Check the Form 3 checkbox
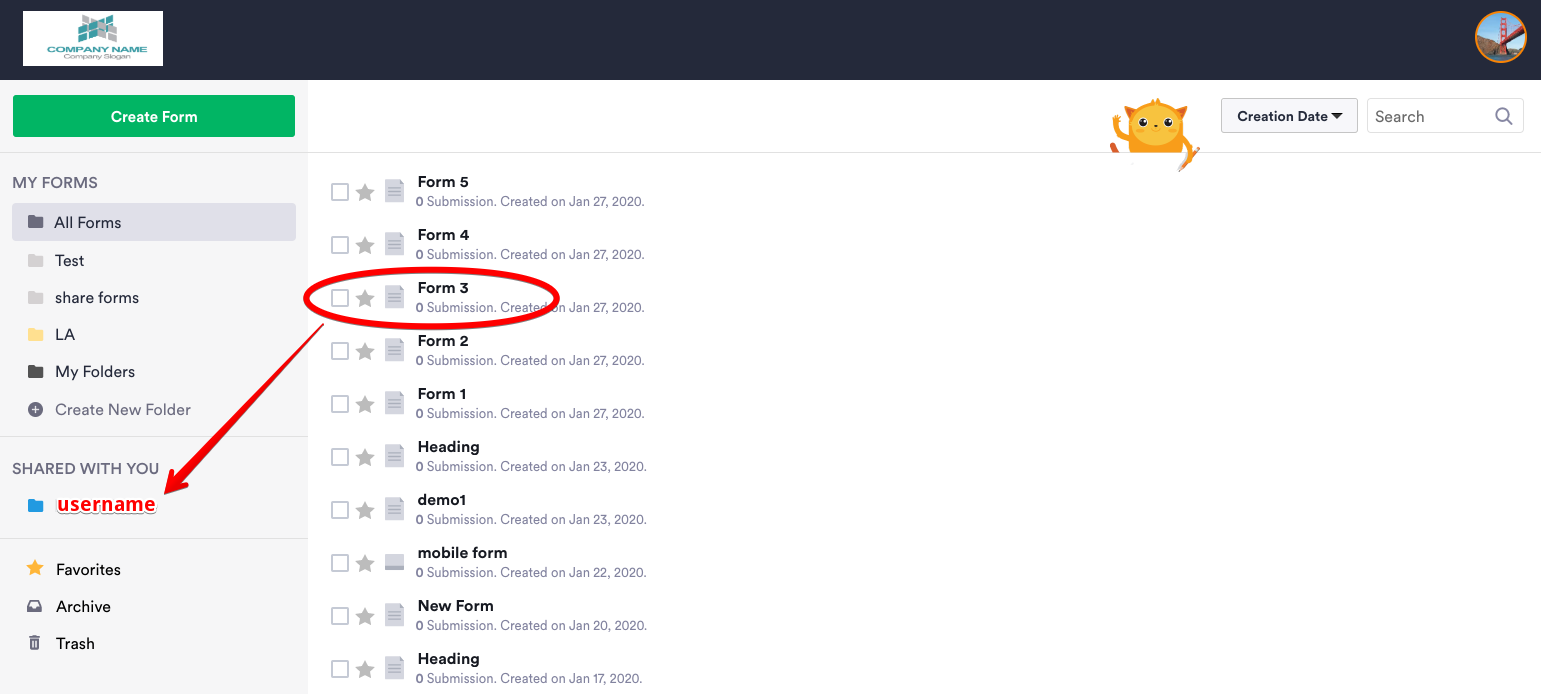 tap(340, 298)
